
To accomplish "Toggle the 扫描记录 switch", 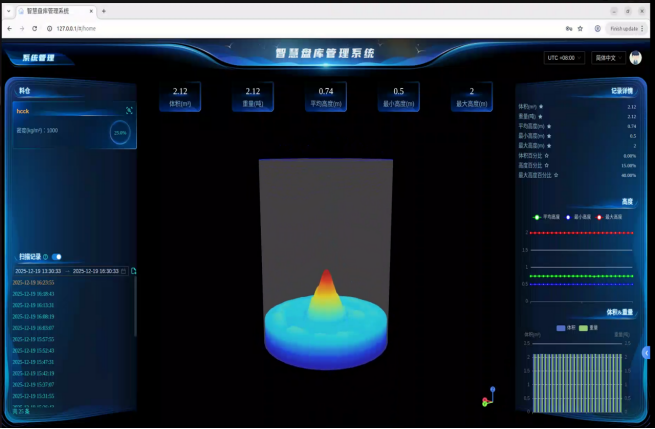I will [x=57, y=257].
